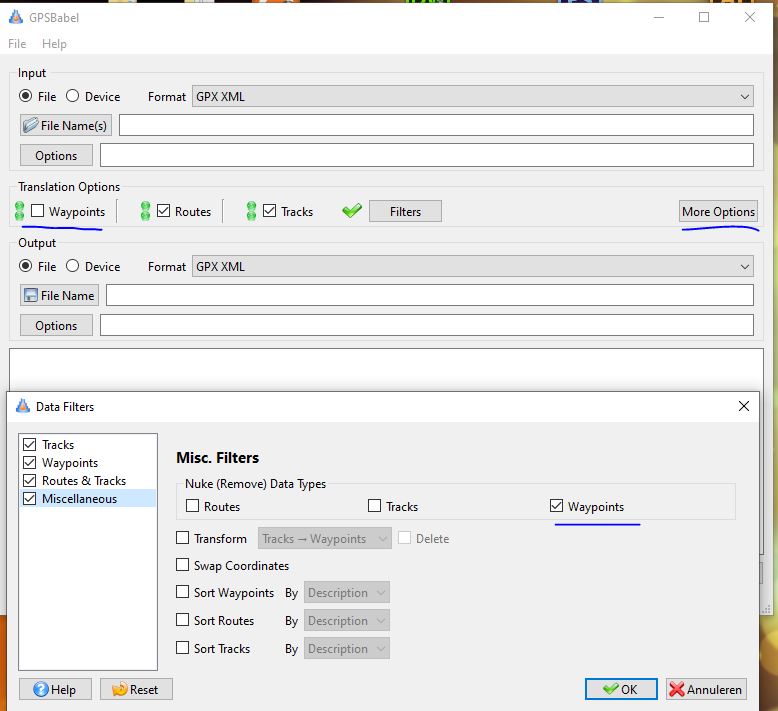Screen dimensions: 778x711
Task: Close the Data Filters dialog
Action: 743,406
